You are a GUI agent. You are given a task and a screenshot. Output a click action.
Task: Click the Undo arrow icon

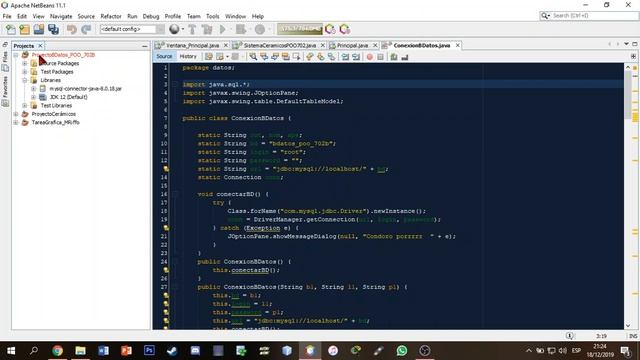[71, 29]
